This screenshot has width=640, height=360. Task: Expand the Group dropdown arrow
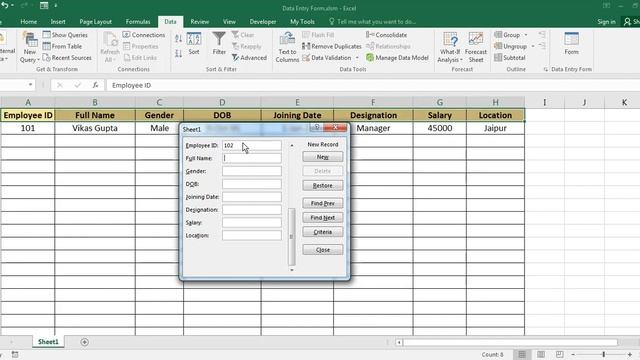click(x=526, y=35)
